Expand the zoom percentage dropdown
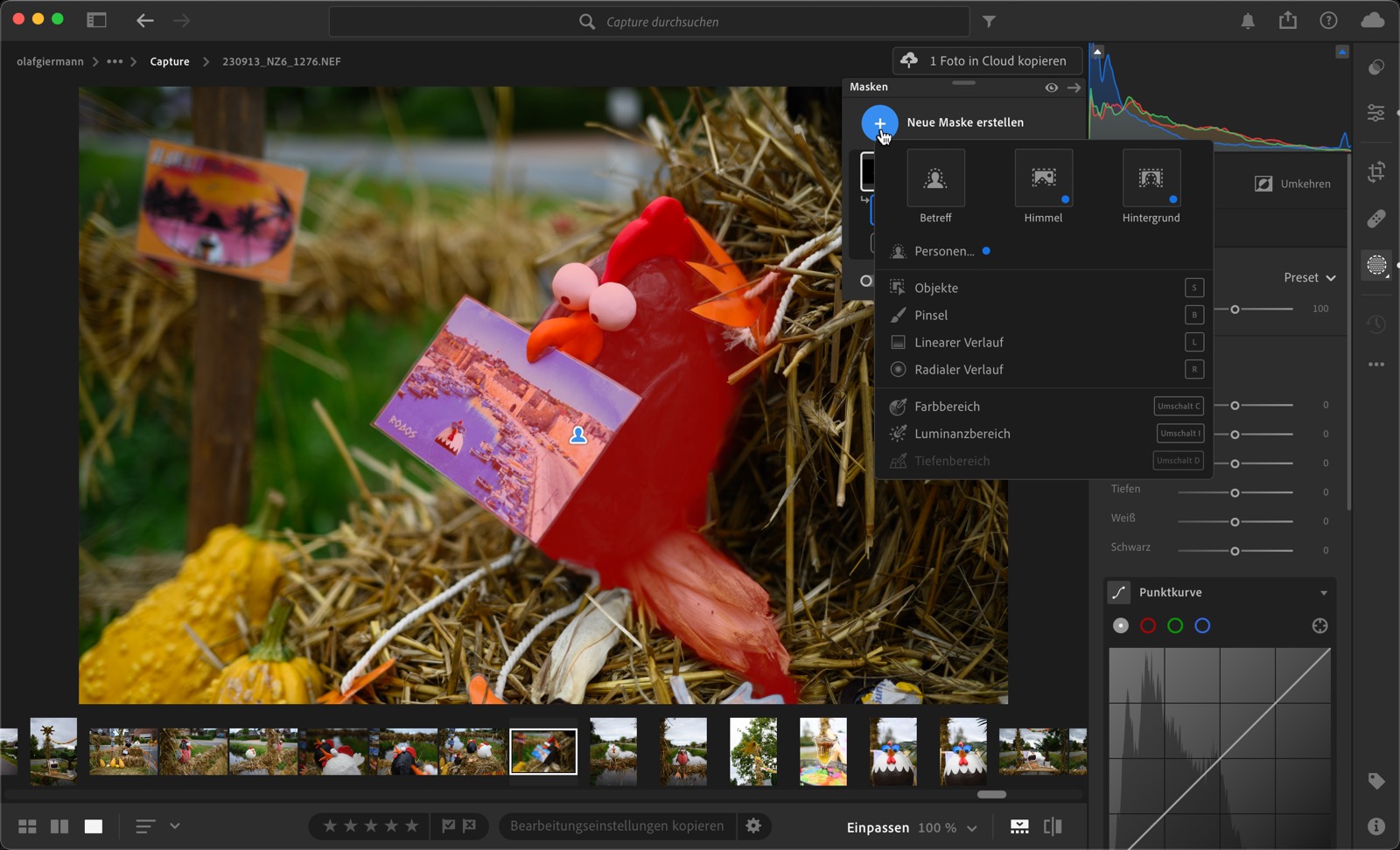1400x850 pixels. point(971,827)
